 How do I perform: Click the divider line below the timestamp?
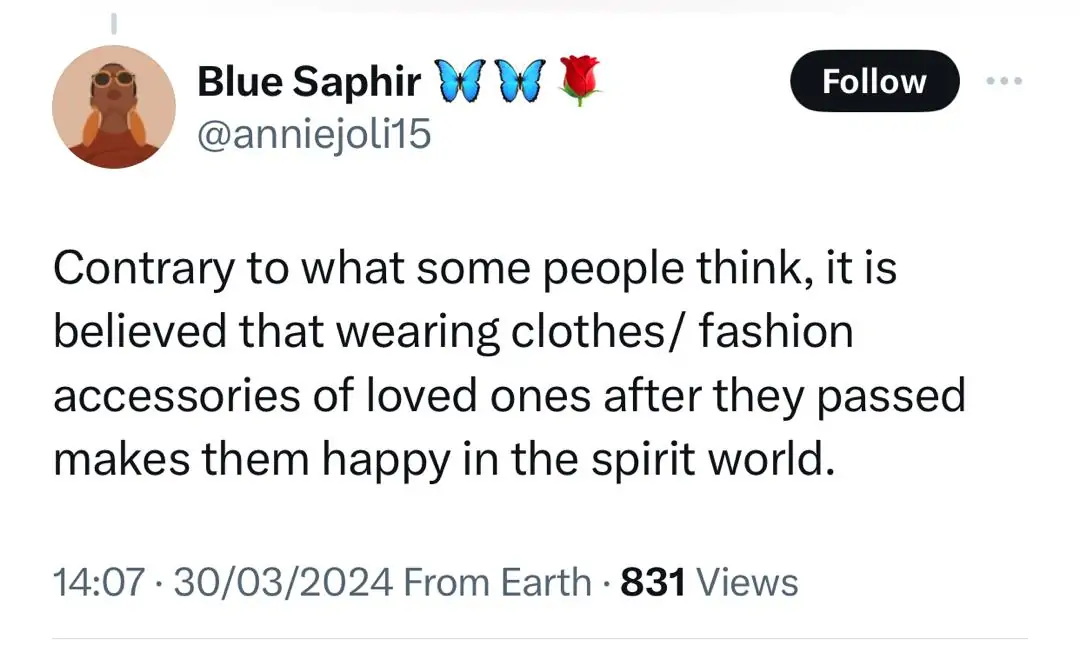coord(540,638)
